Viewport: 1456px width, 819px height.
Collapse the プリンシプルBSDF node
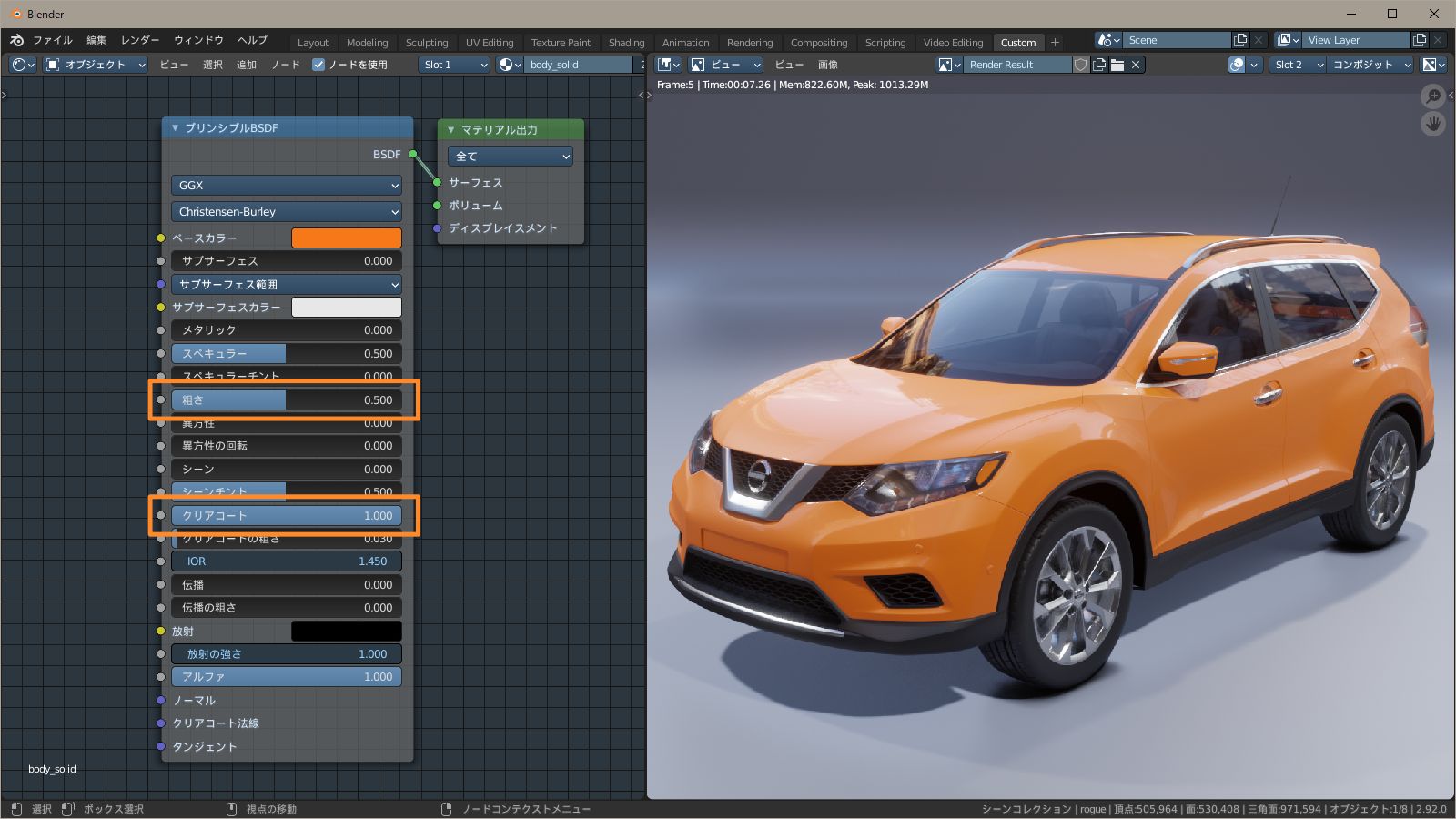coord(175,128)
